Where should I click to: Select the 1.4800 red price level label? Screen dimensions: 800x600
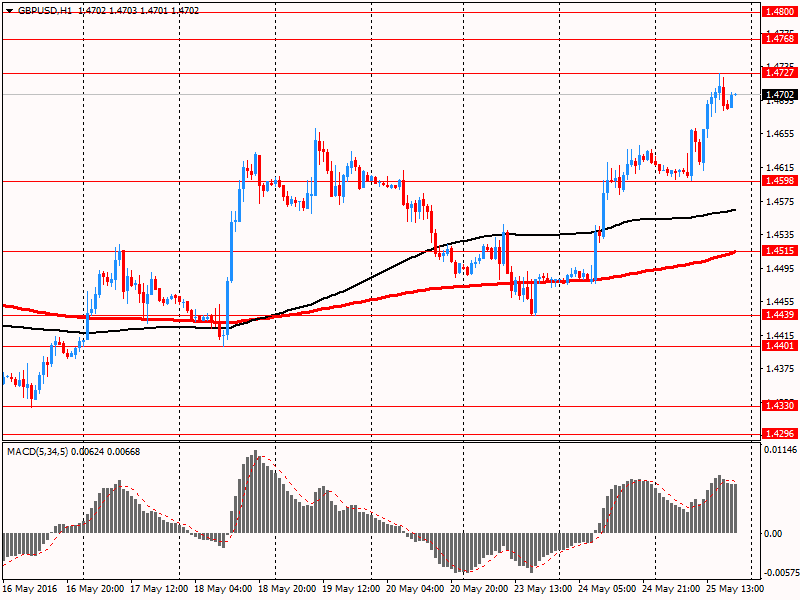tap(779, 12)
